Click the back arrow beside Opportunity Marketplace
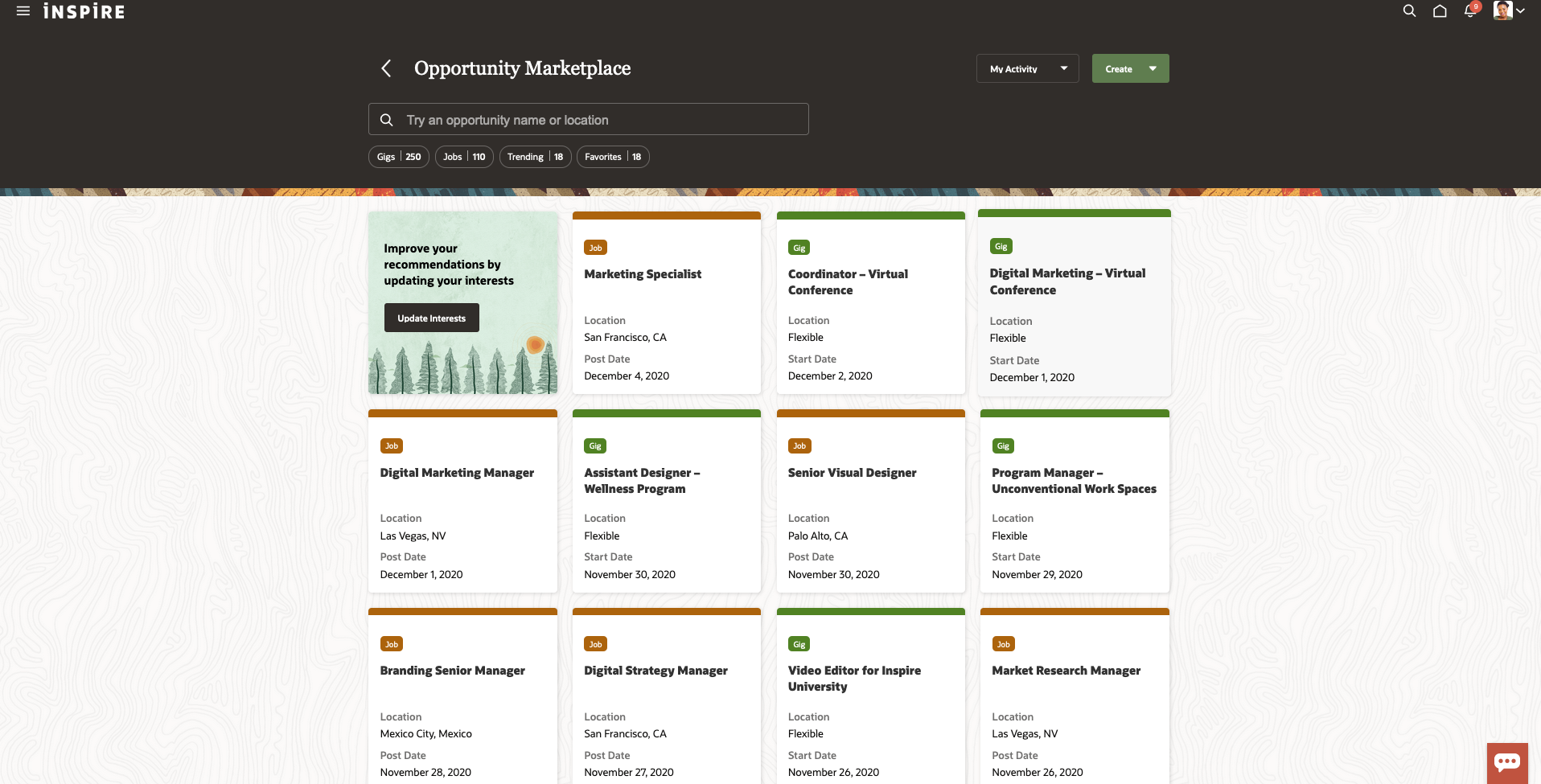The image size is (1541, 784). pos(387,68)
